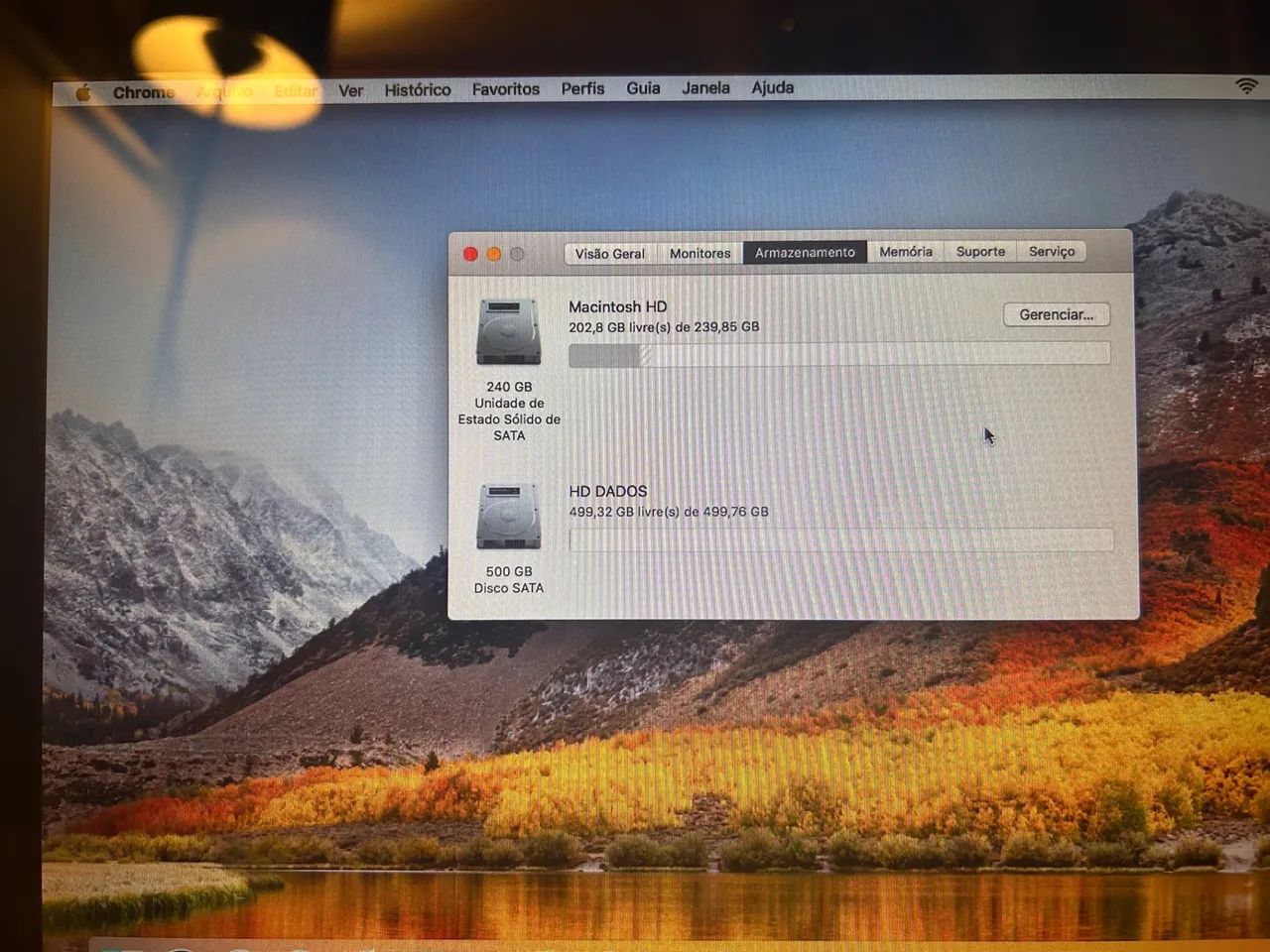Click the 500 GB Disco SATA label
The width and height of the screenshot is (1270, 952).
[509, 580]
